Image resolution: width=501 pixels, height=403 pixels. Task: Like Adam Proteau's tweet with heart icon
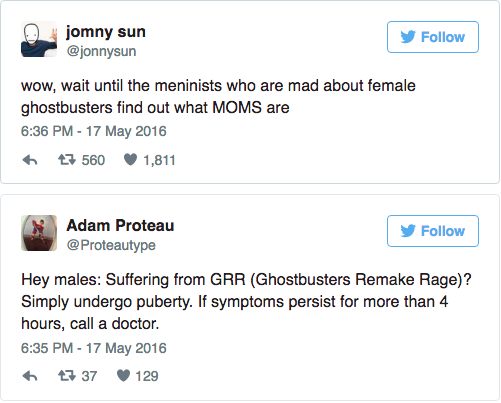(123, 376)
